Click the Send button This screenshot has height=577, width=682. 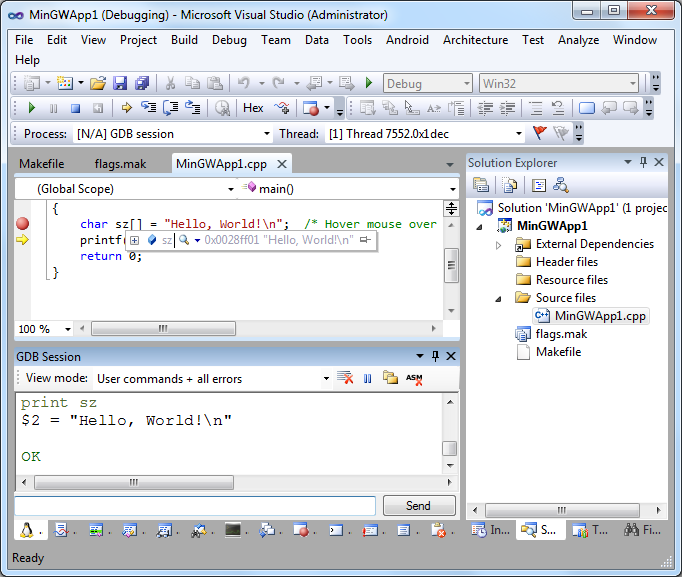(x=419, y=506)
